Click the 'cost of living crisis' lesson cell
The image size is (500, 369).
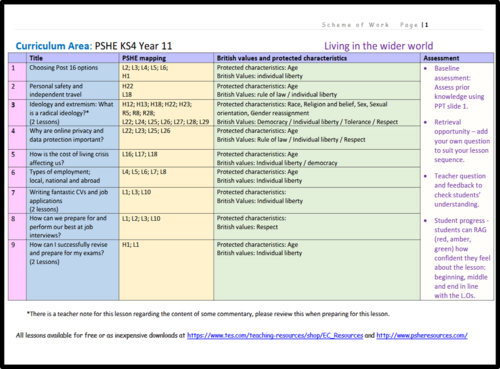pyautogui.click(x=72, y=158)
